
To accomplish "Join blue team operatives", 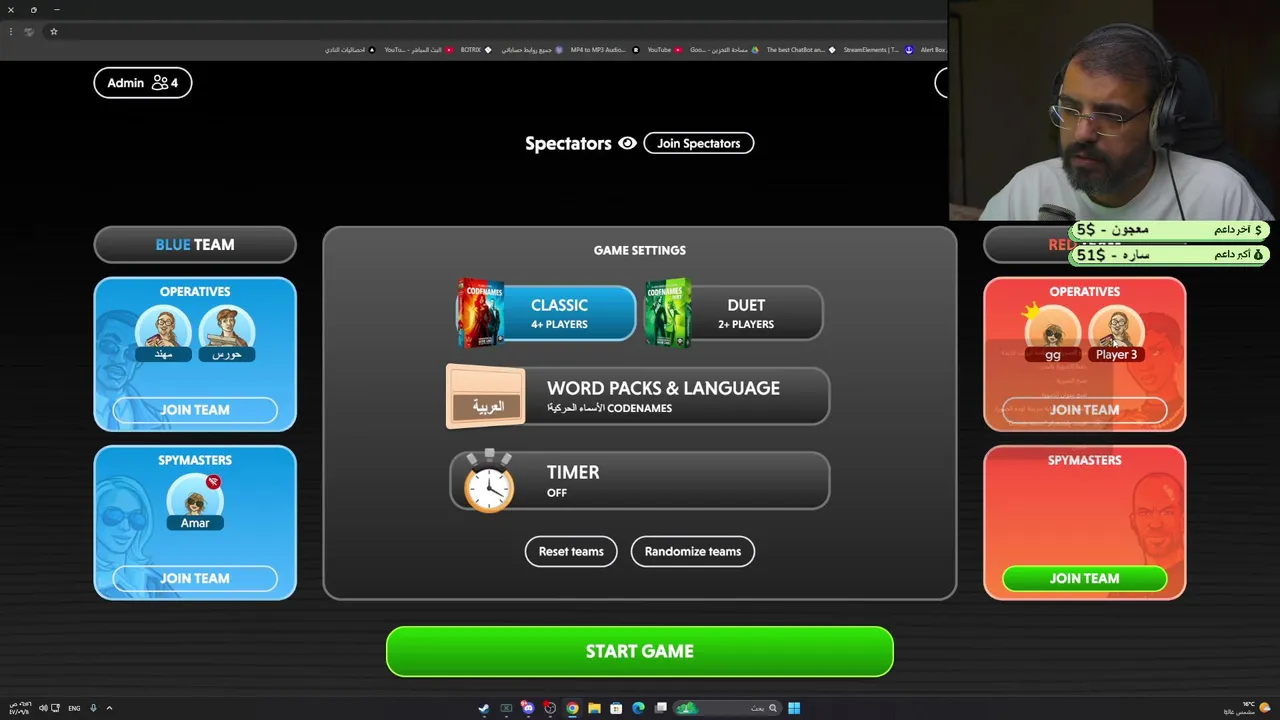I will tap(195, 410).
